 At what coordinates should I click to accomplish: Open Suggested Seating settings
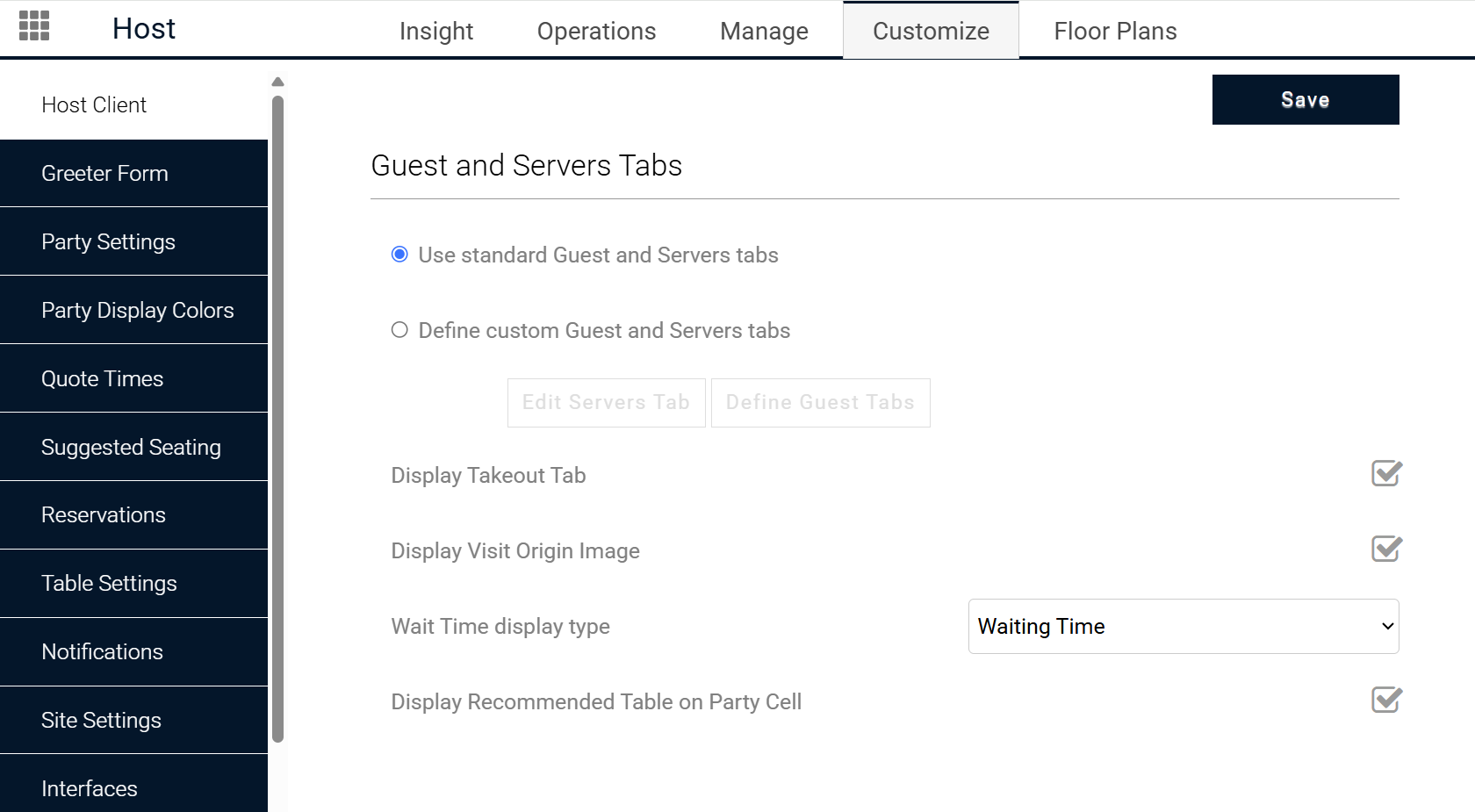click(x=133, y=447)
